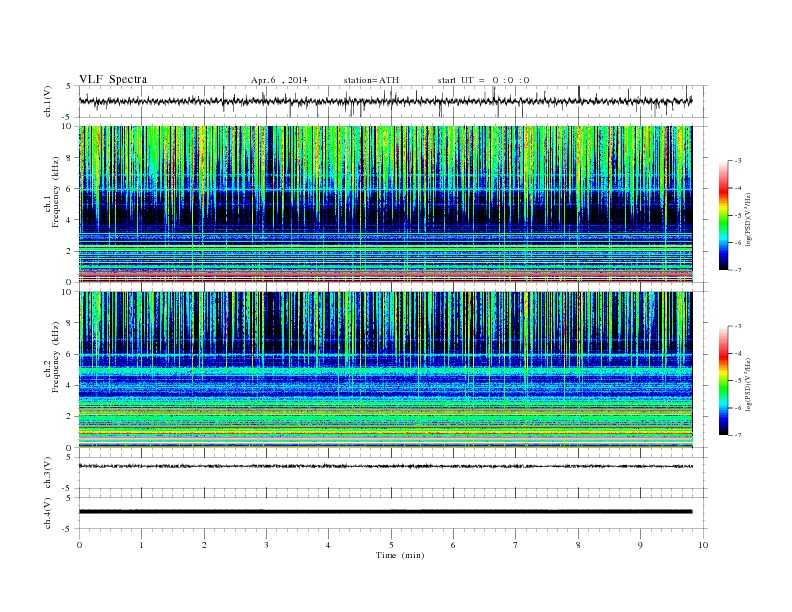The height and width of the screenshot is (612, 792).
Task: Click the ch.3 voltage trace
Action: [x=385, y=466]
